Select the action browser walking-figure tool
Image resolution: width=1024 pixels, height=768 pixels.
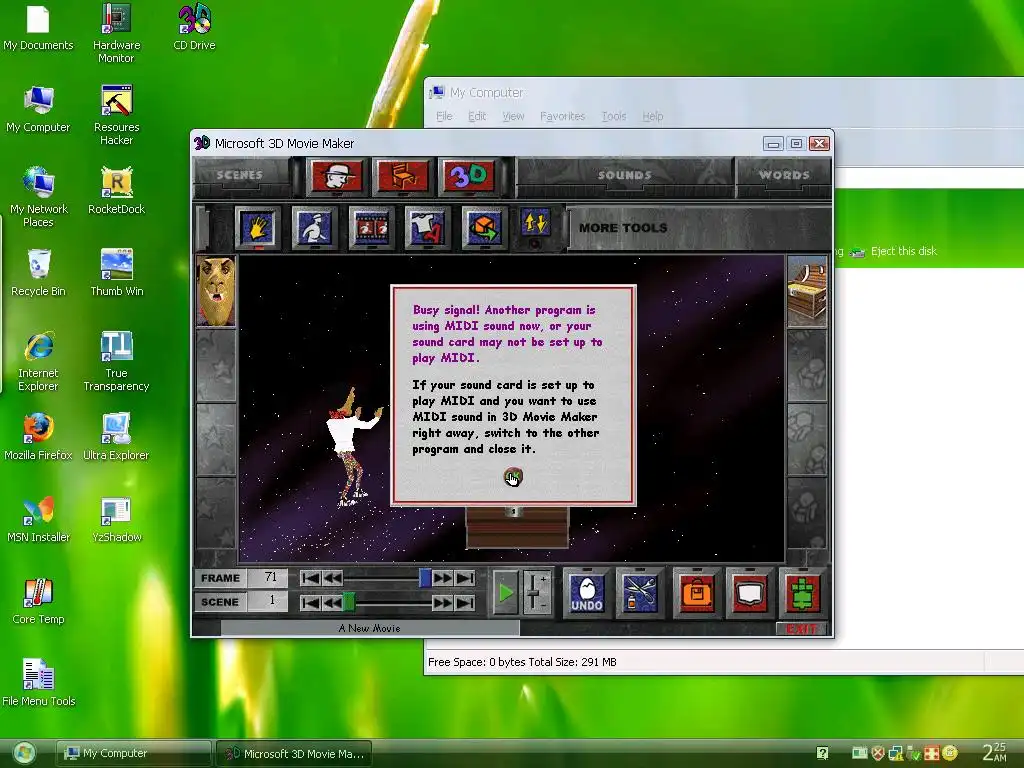pos(315,227)
